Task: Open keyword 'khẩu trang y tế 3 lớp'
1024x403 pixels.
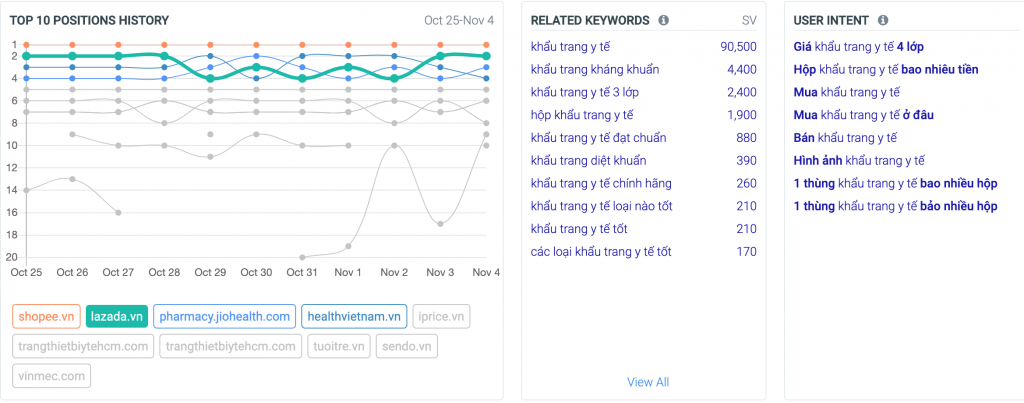Action: (x=586, y=92)
